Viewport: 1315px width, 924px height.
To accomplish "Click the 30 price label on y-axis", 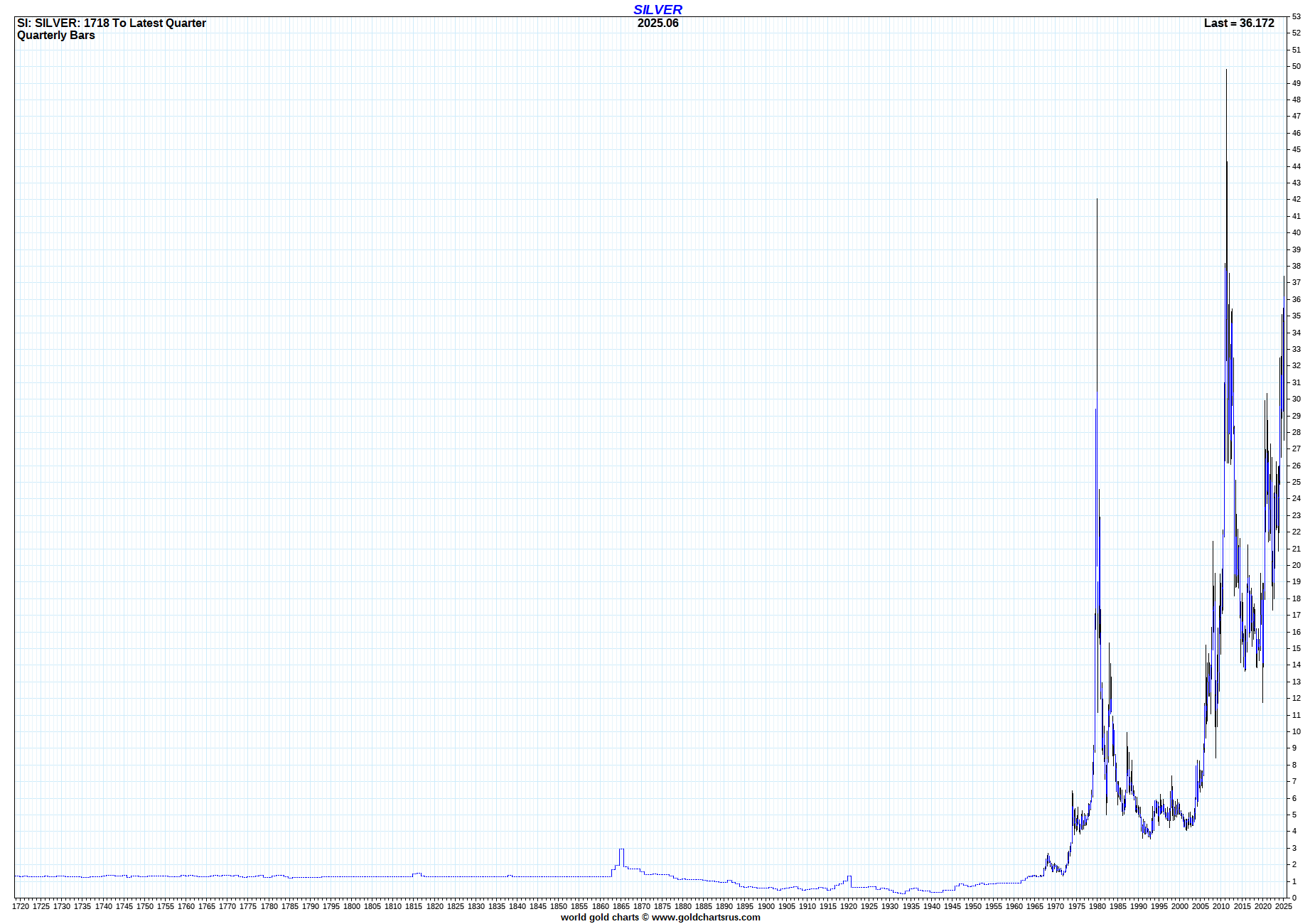I will coord(1297,399).
